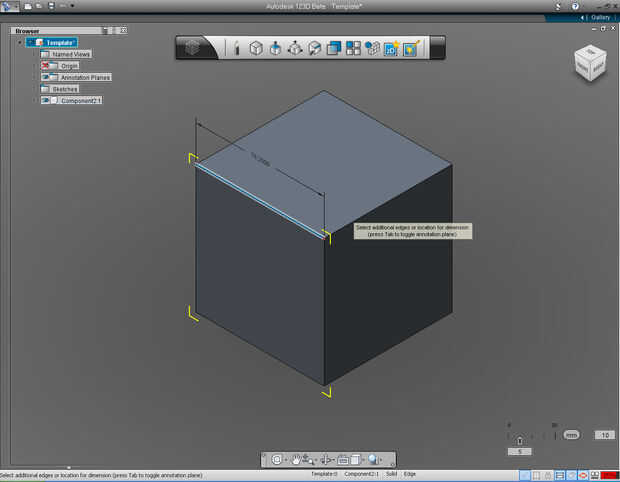Toggle visibility of the Origin folder
Image resolution: width=620 pixels, height=482 pixels.
[x=46, y=65]
